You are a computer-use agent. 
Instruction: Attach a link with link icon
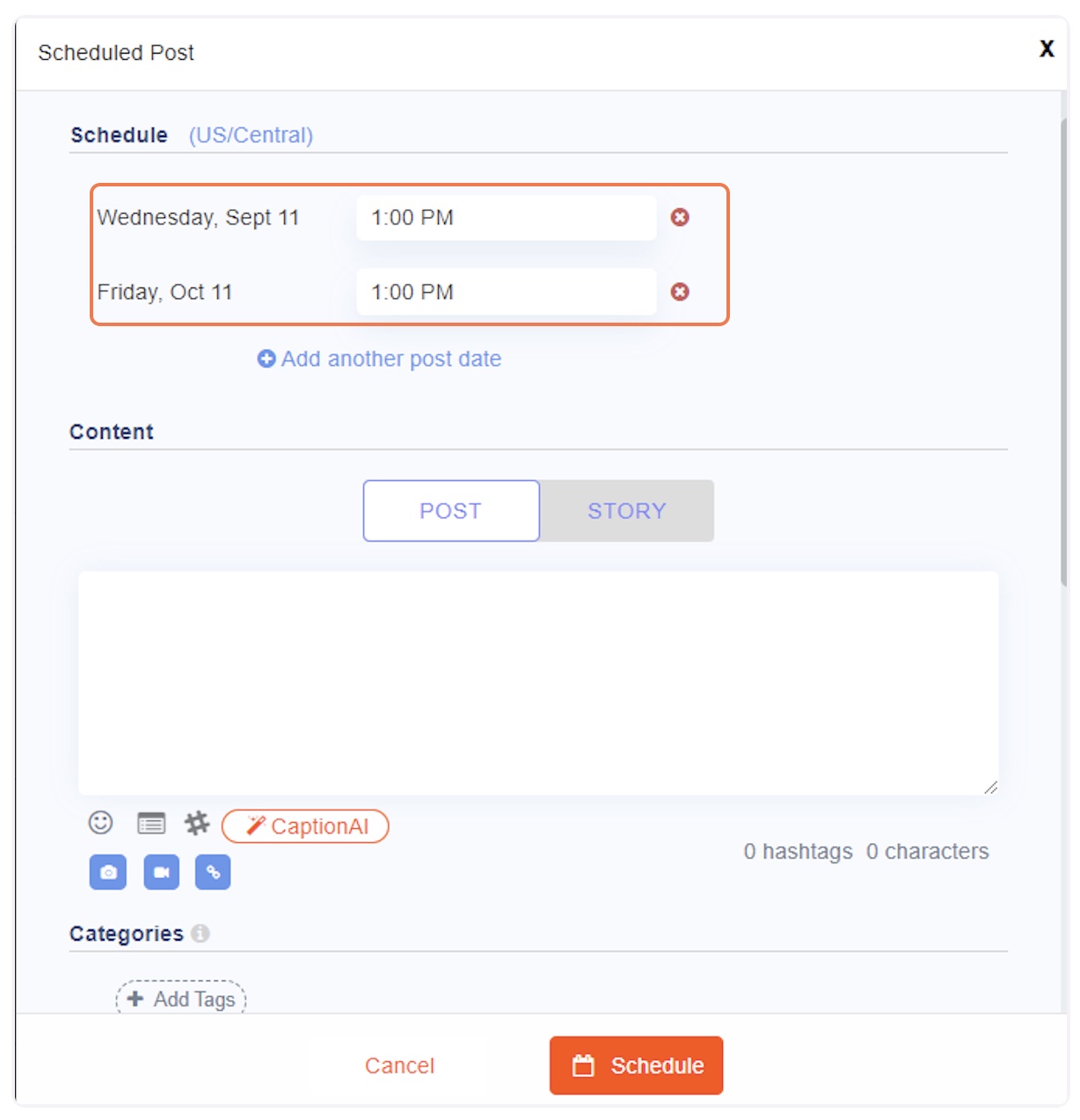213,872
